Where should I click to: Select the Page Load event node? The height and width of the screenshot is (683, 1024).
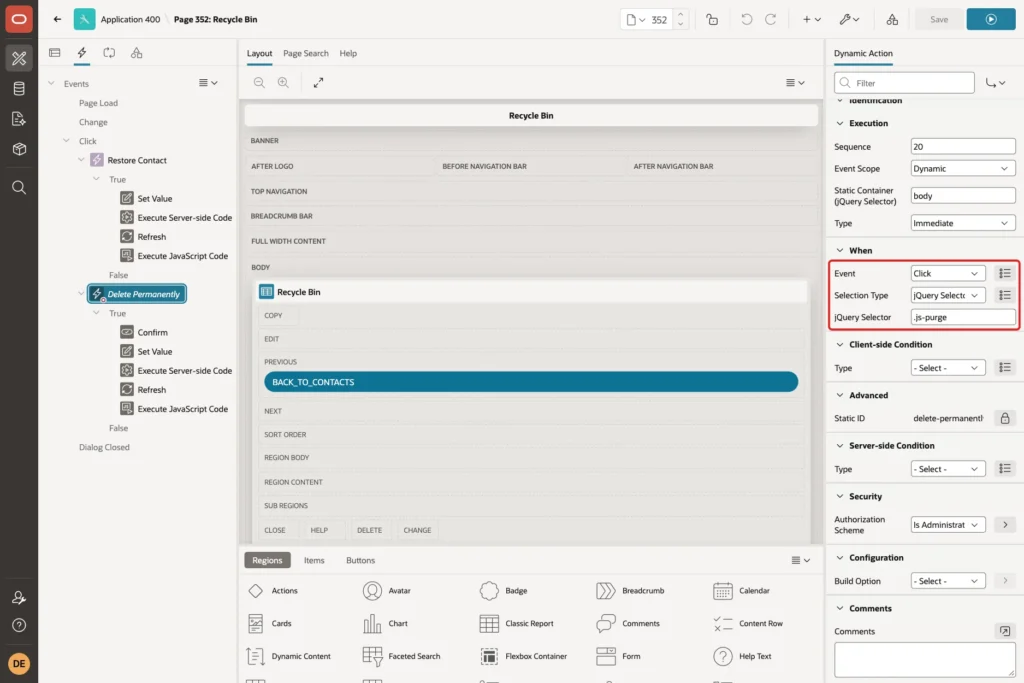[99, 103]
